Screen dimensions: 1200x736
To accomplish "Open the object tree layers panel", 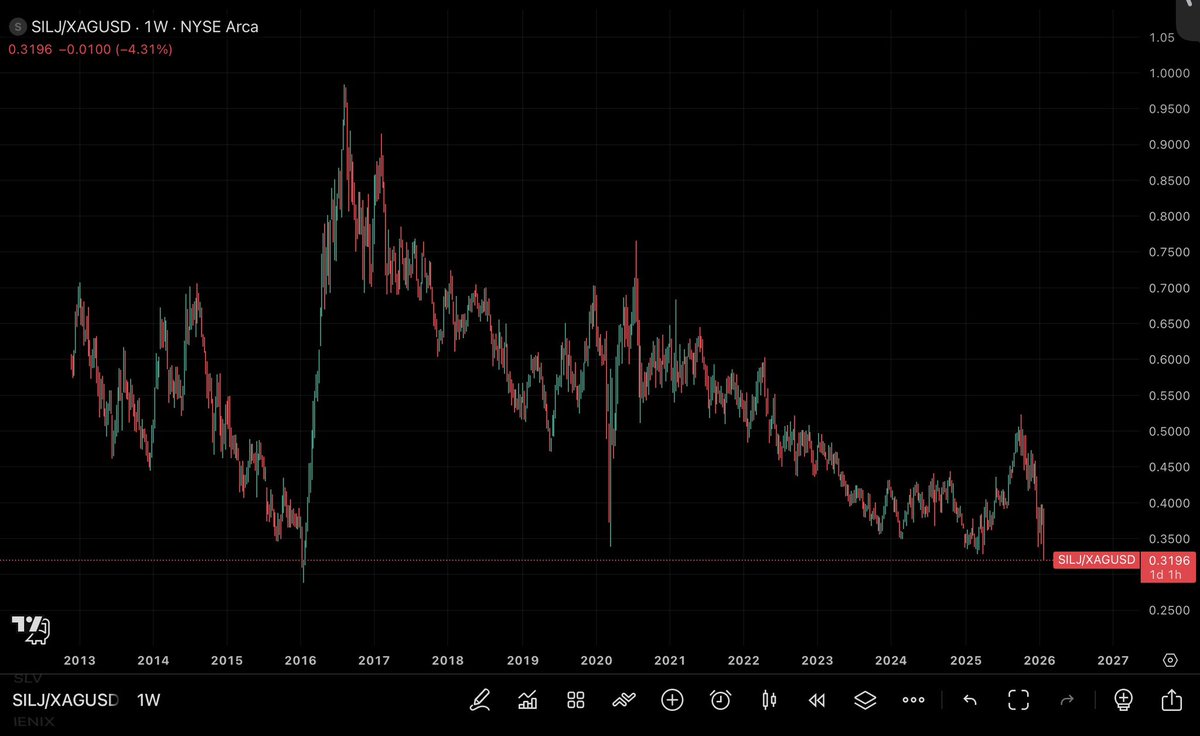I will (864, 700).
